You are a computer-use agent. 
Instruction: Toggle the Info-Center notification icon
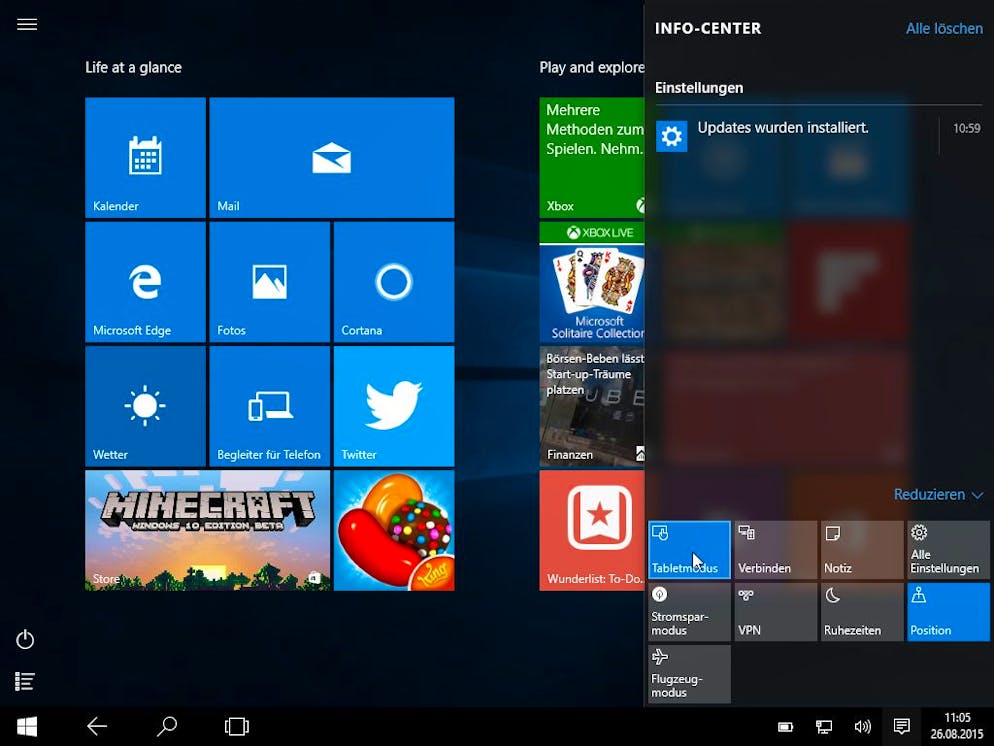coord(901,726)
